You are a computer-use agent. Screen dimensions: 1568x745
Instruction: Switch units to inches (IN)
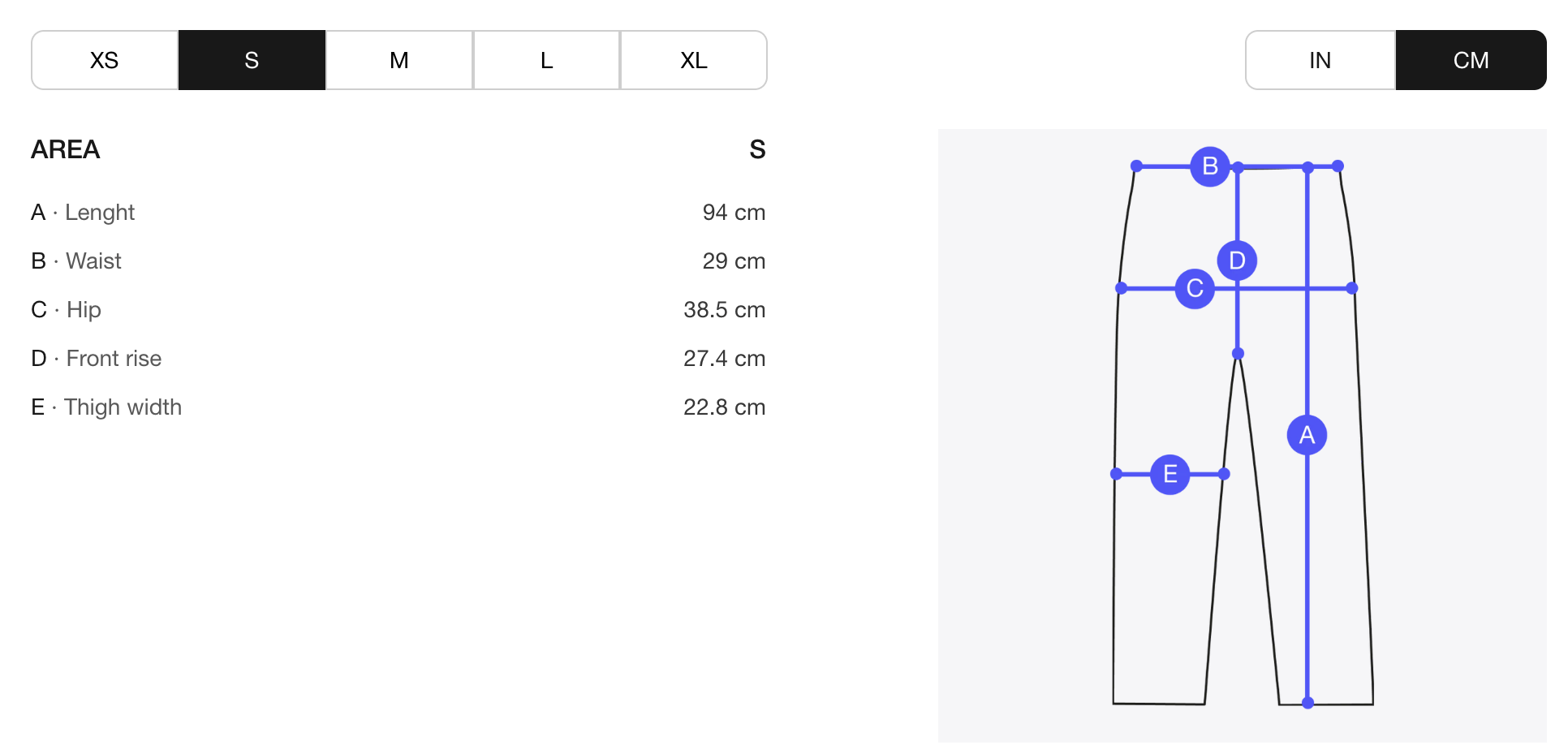(x=1320, y=60)
